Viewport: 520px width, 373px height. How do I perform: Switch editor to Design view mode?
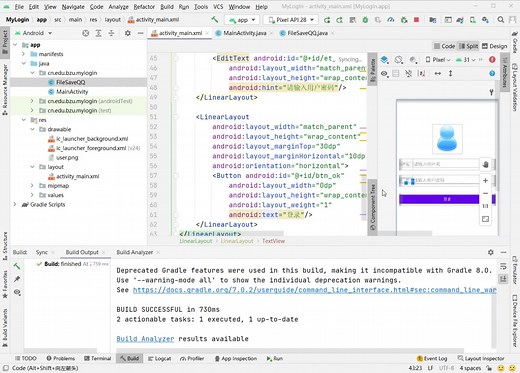(x=495, y=46)
